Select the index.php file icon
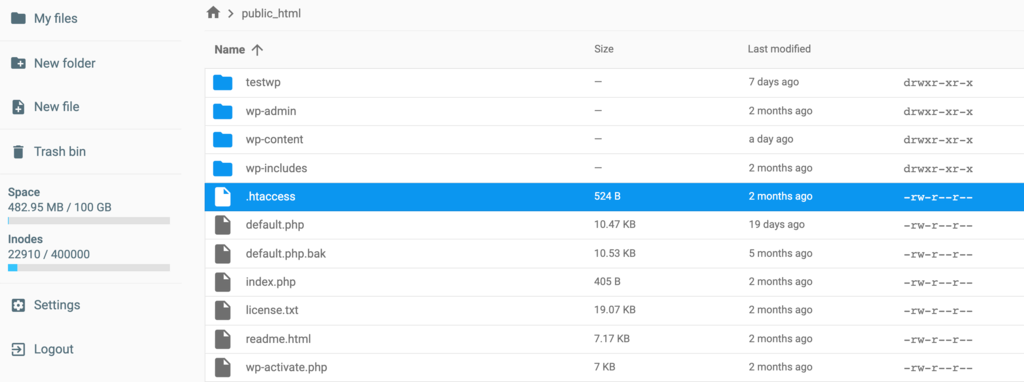 click(x=223, y=282)
